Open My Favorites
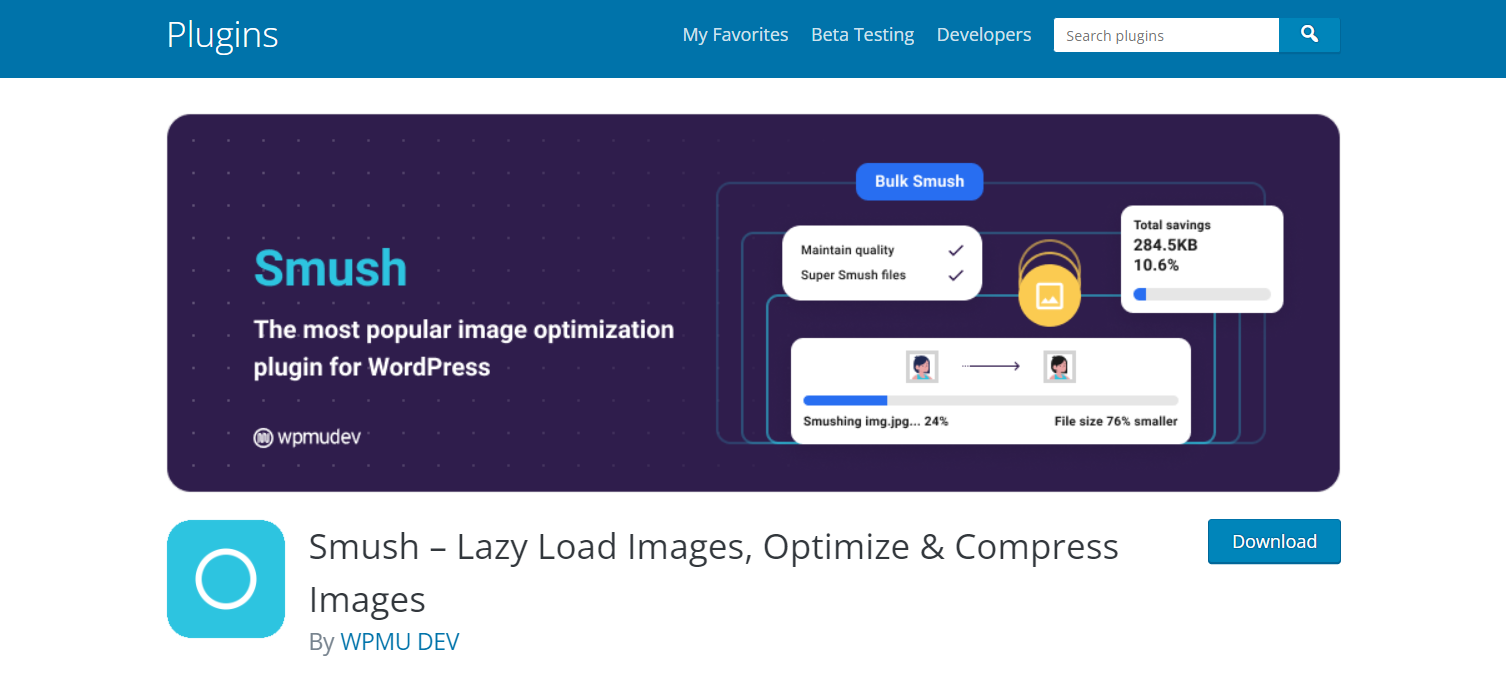The image size is (1506, 700). [x=735, y=35]
